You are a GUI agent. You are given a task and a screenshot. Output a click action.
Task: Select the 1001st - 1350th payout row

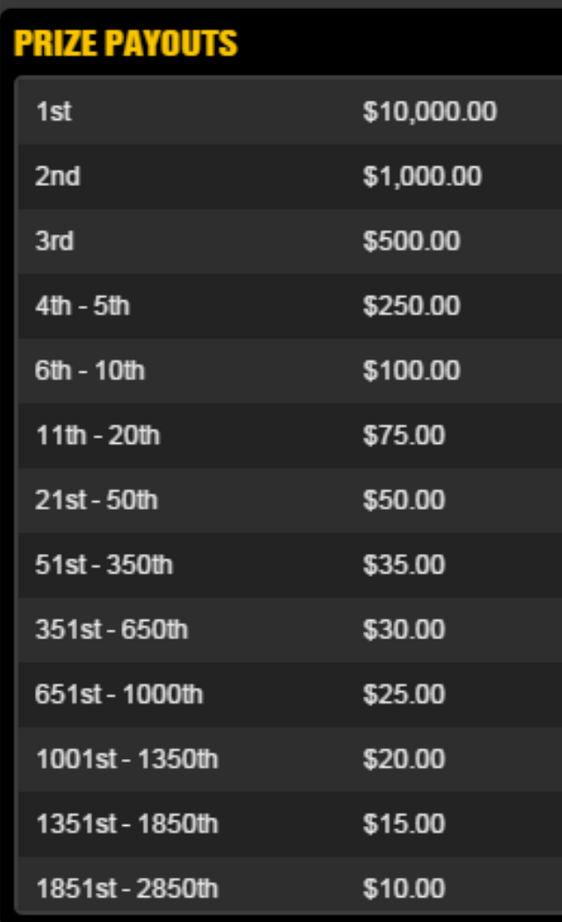(290, 759)
